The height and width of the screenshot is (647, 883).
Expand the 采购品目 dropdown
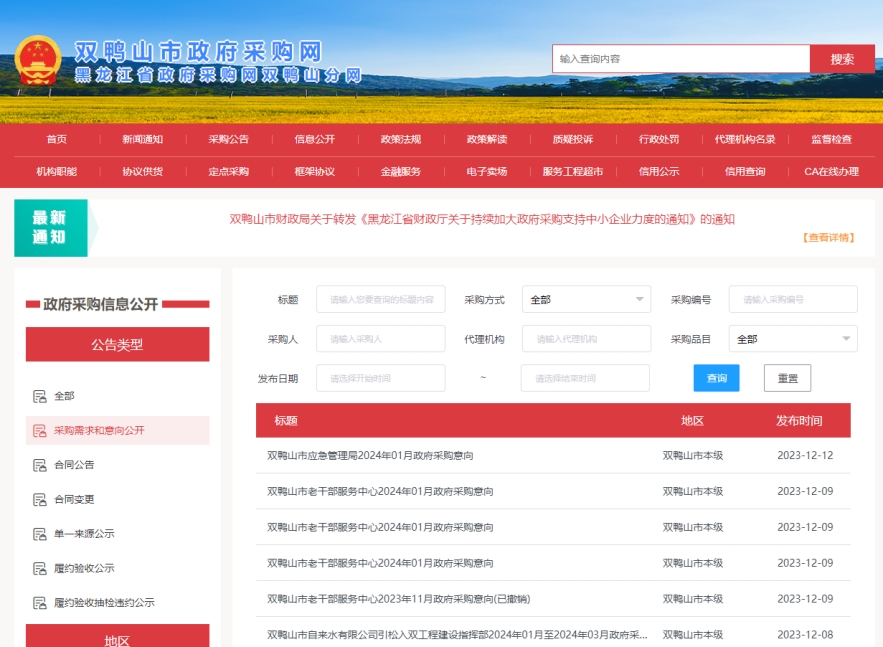click(792, 339)
